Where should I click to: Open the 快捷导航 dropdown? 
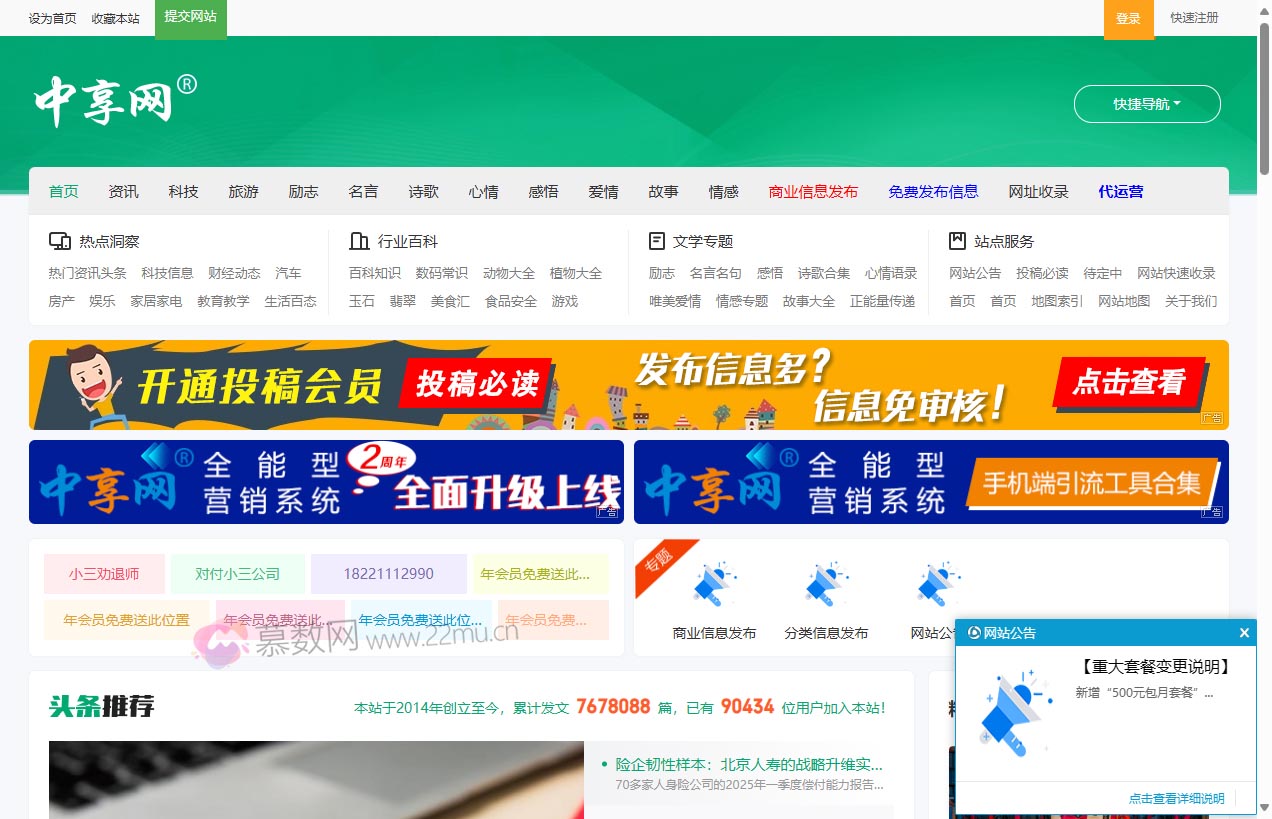click(1147, 103)
